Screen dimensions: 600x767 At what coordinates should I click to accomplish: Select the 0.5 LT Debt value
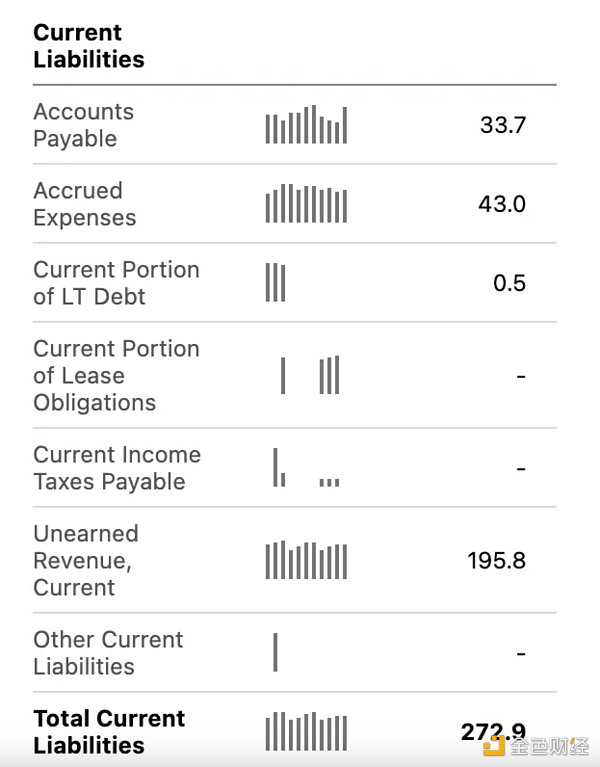[x=509, y=283]
